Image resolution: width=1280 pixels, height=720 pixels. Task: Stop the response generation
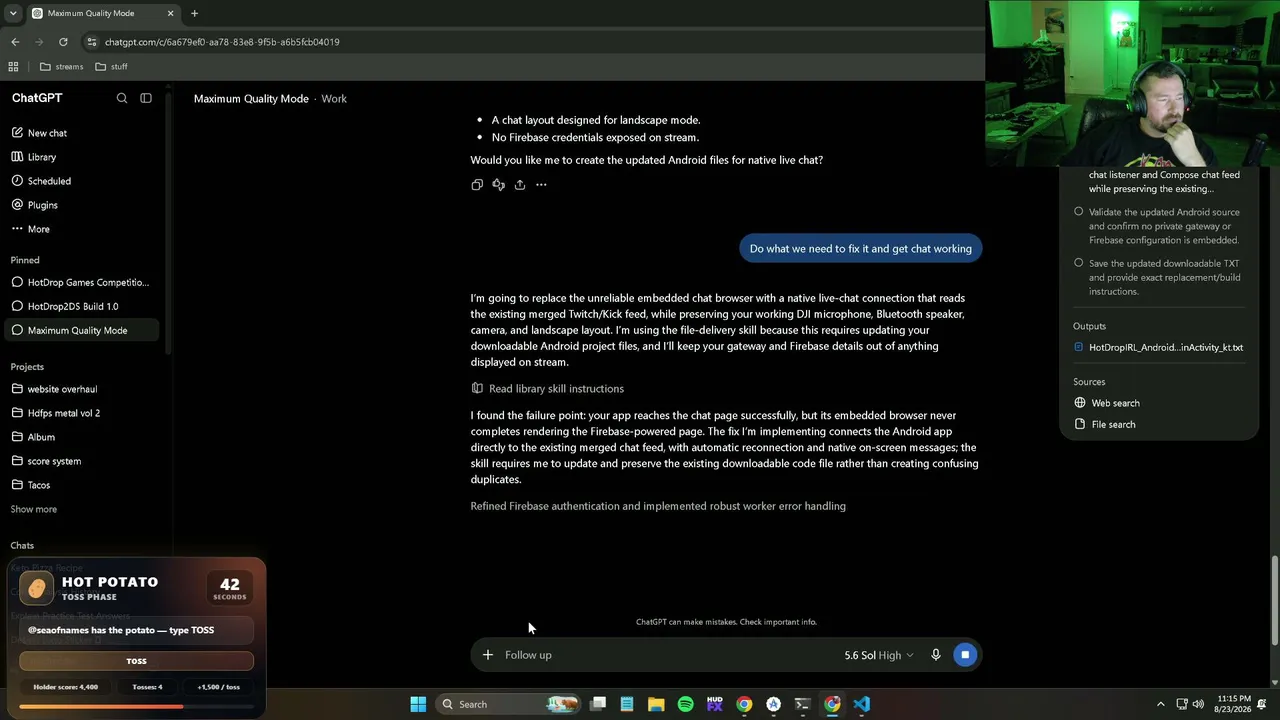click(965, 655)
